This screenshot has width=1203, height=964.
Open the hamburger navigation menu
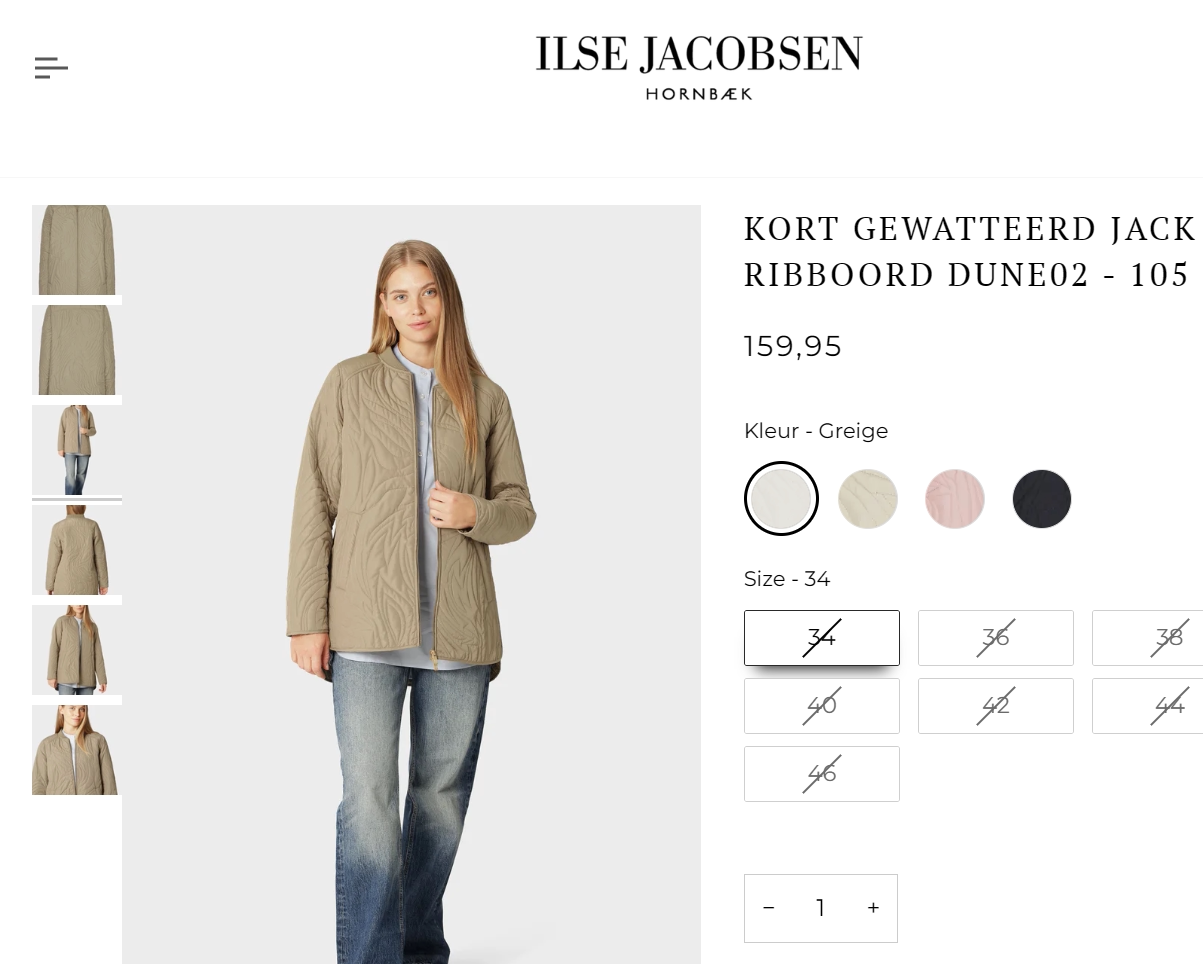tap(51, 68)
